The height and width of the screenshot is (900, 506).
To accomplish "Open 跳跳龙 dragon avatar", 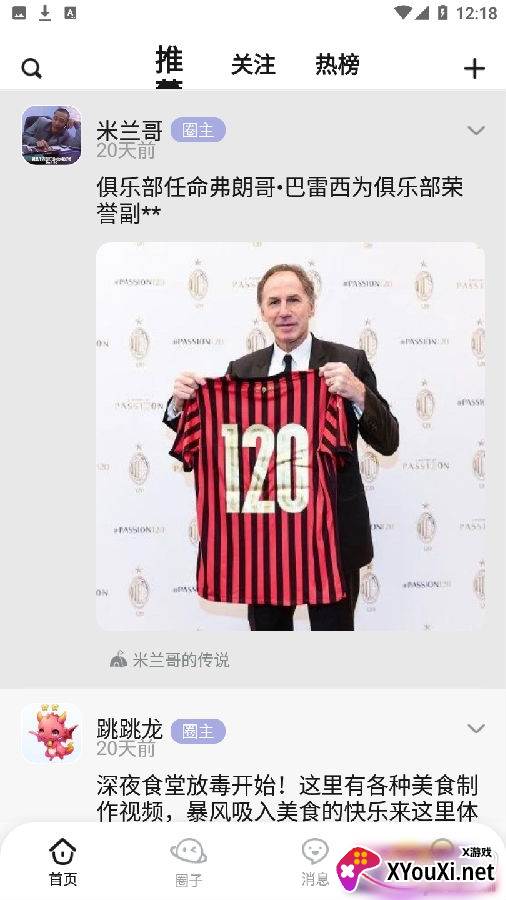I will pyautogui.click(x=52, y=733).
